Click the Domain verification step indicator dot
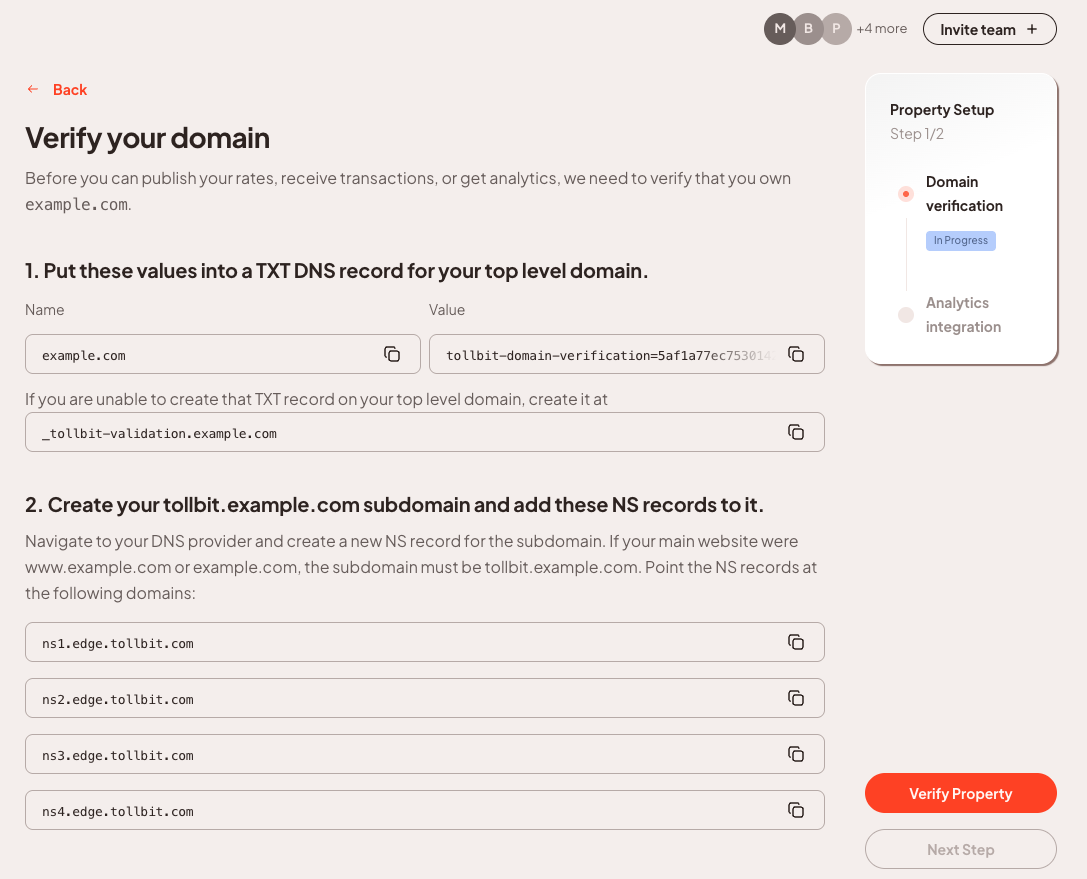Screen dimensions: 1087x879 pyautogui.click(x=905, y=193)
